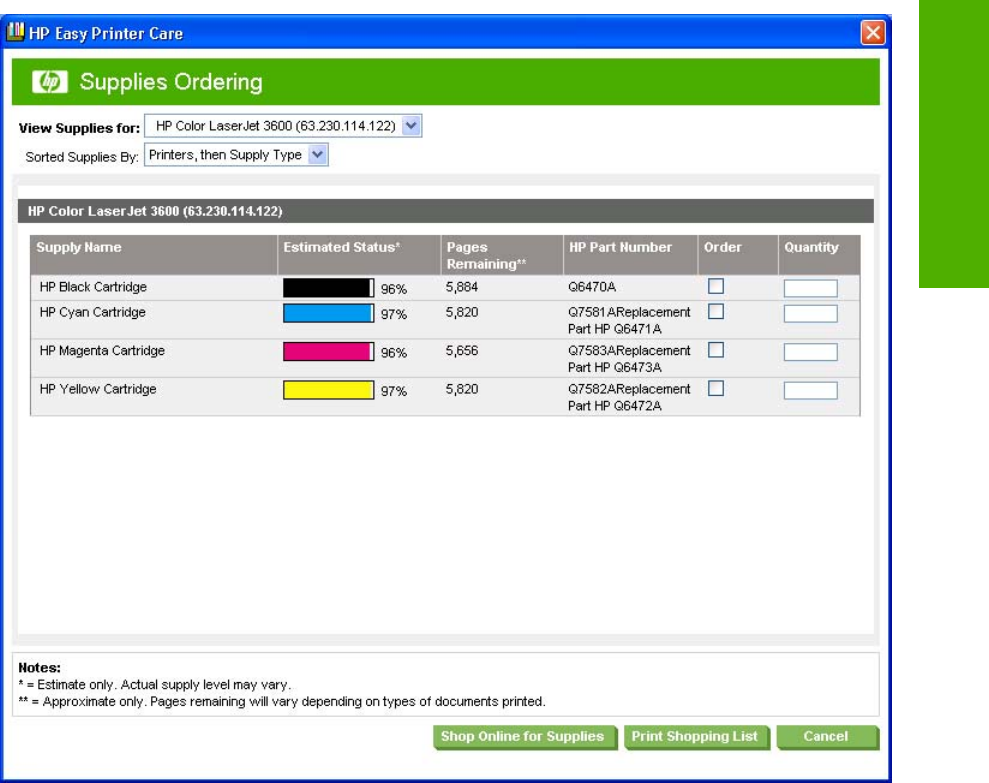Click the Supply Name column header
989x783 pixels.
[x=154, y=255]
